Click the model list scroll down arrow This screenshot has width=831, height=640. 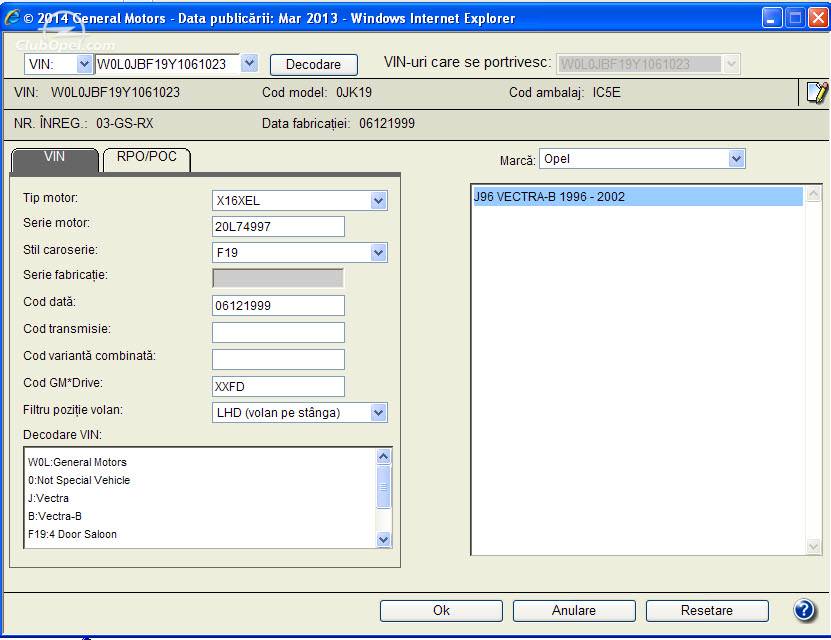[x=813, y=546]
